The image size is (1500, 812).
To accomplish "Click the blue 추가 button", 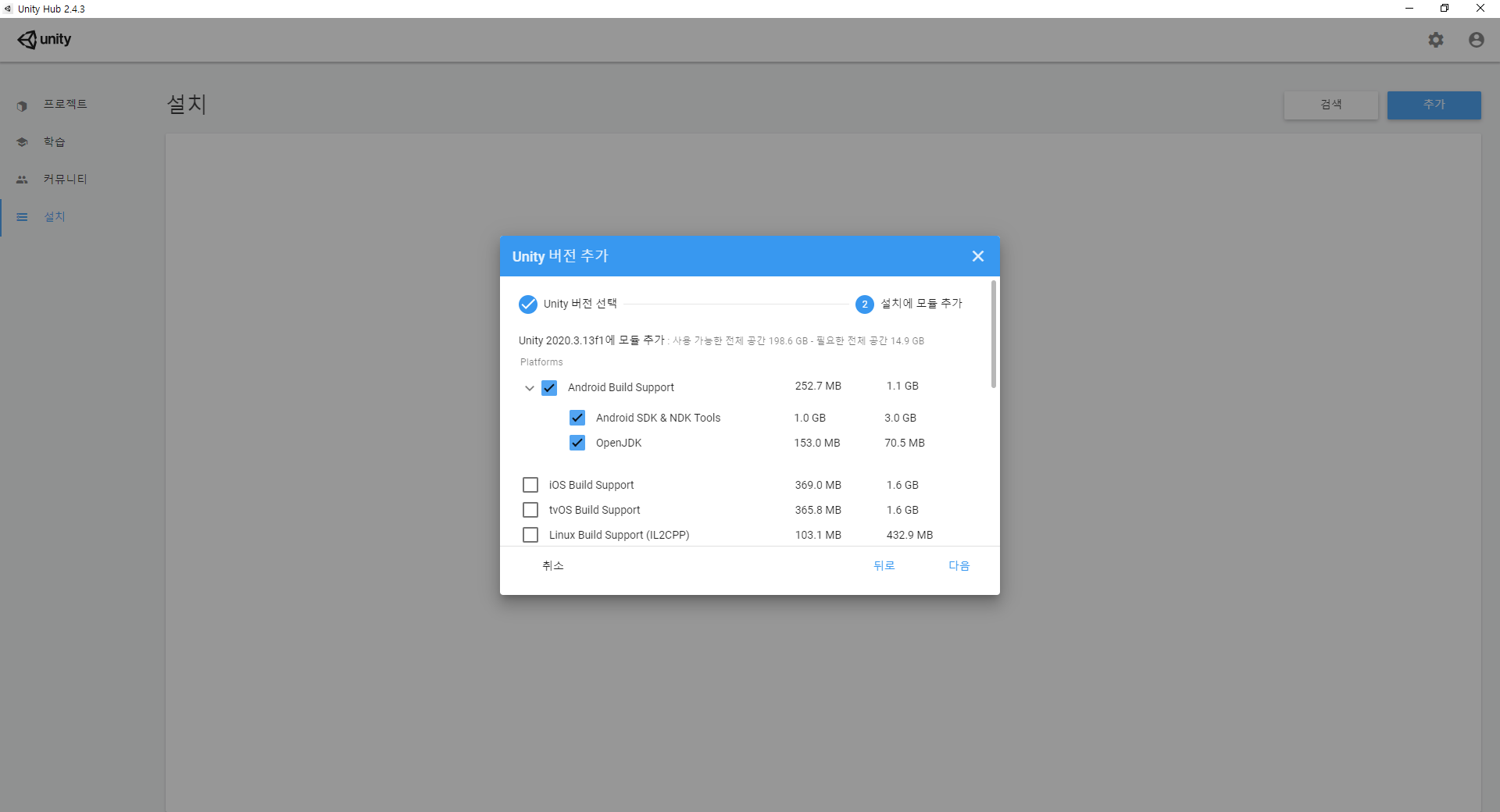I will [1434, 105].
